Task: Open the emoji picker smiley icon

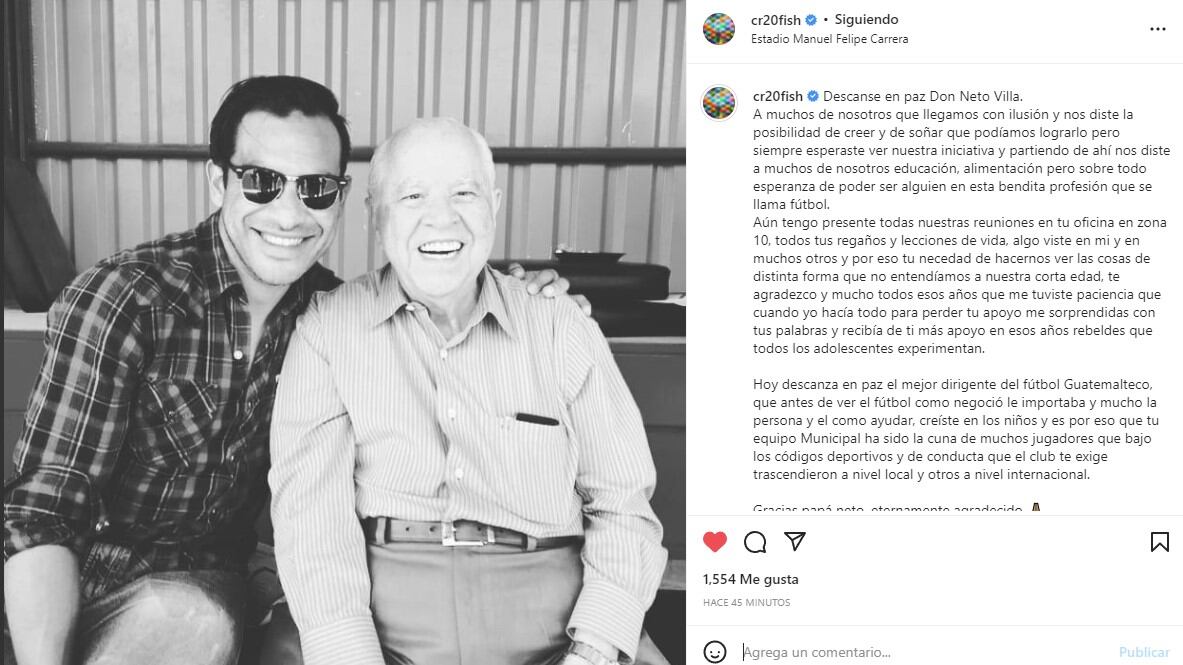Action: (x=714, y=651)
